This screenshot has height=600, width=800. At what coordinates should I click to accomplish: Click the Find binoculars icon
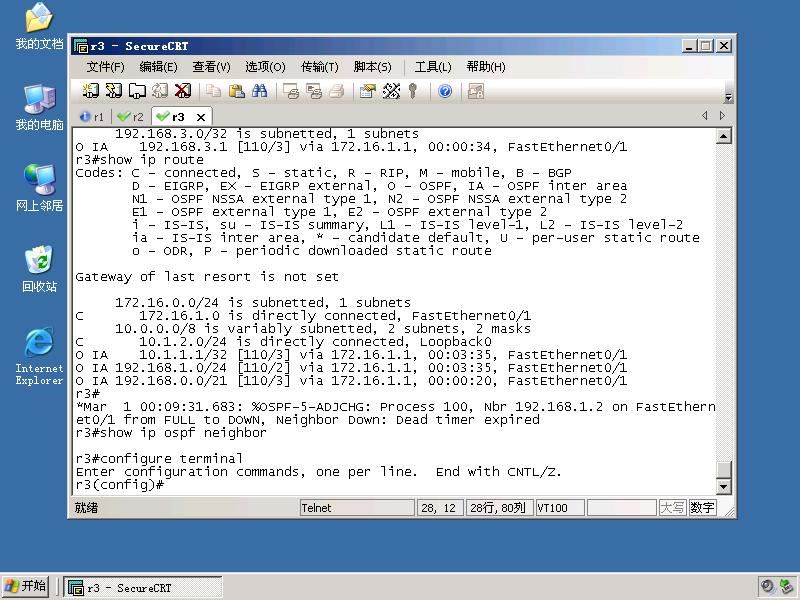pos(259,91)
